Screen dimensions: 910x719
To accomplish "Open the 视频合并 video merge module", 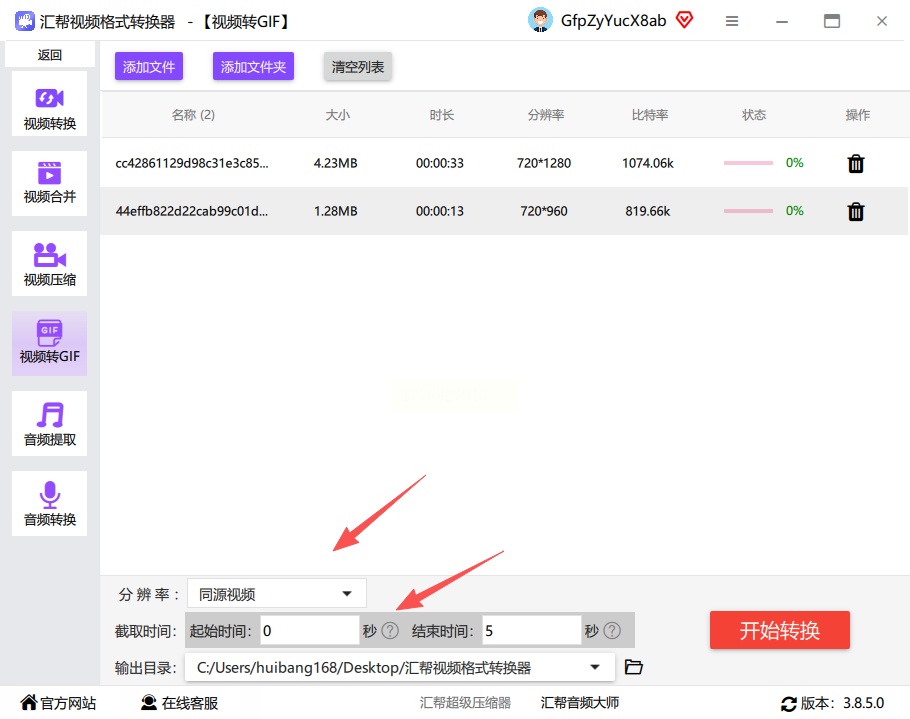I will coord(49,183).
